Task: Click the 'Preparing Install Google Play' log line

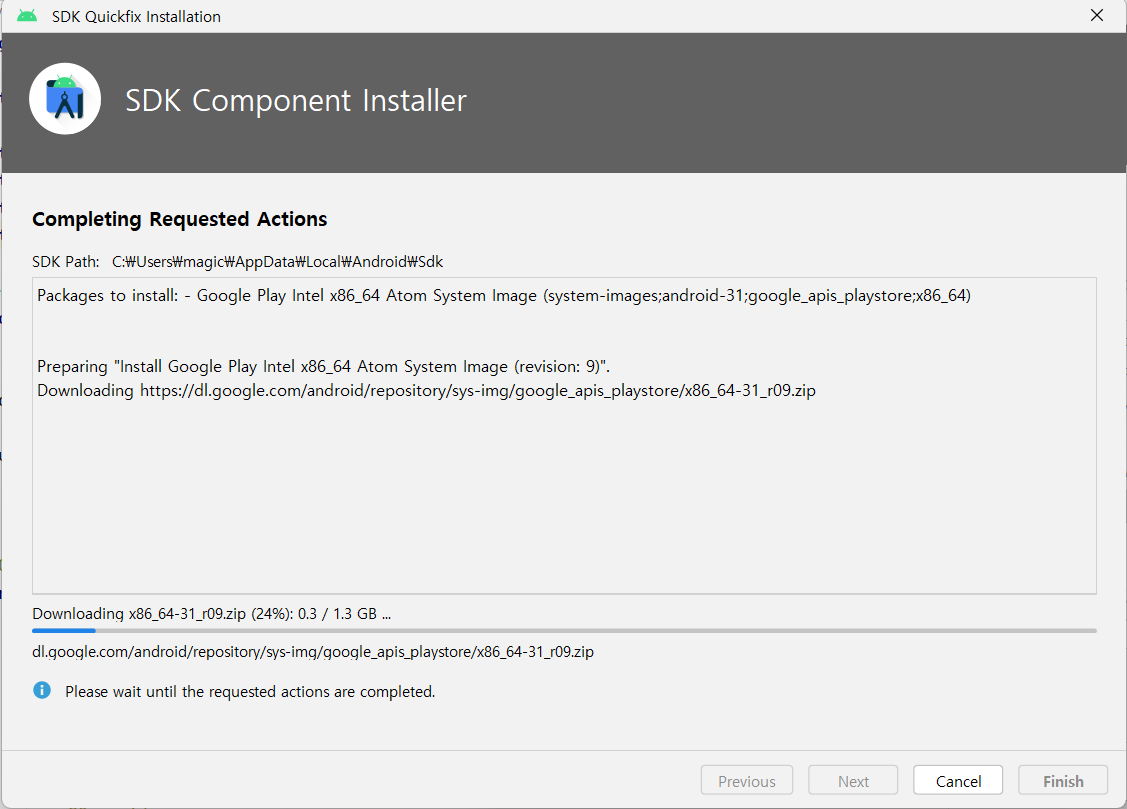Action: [x=323, y=366]
